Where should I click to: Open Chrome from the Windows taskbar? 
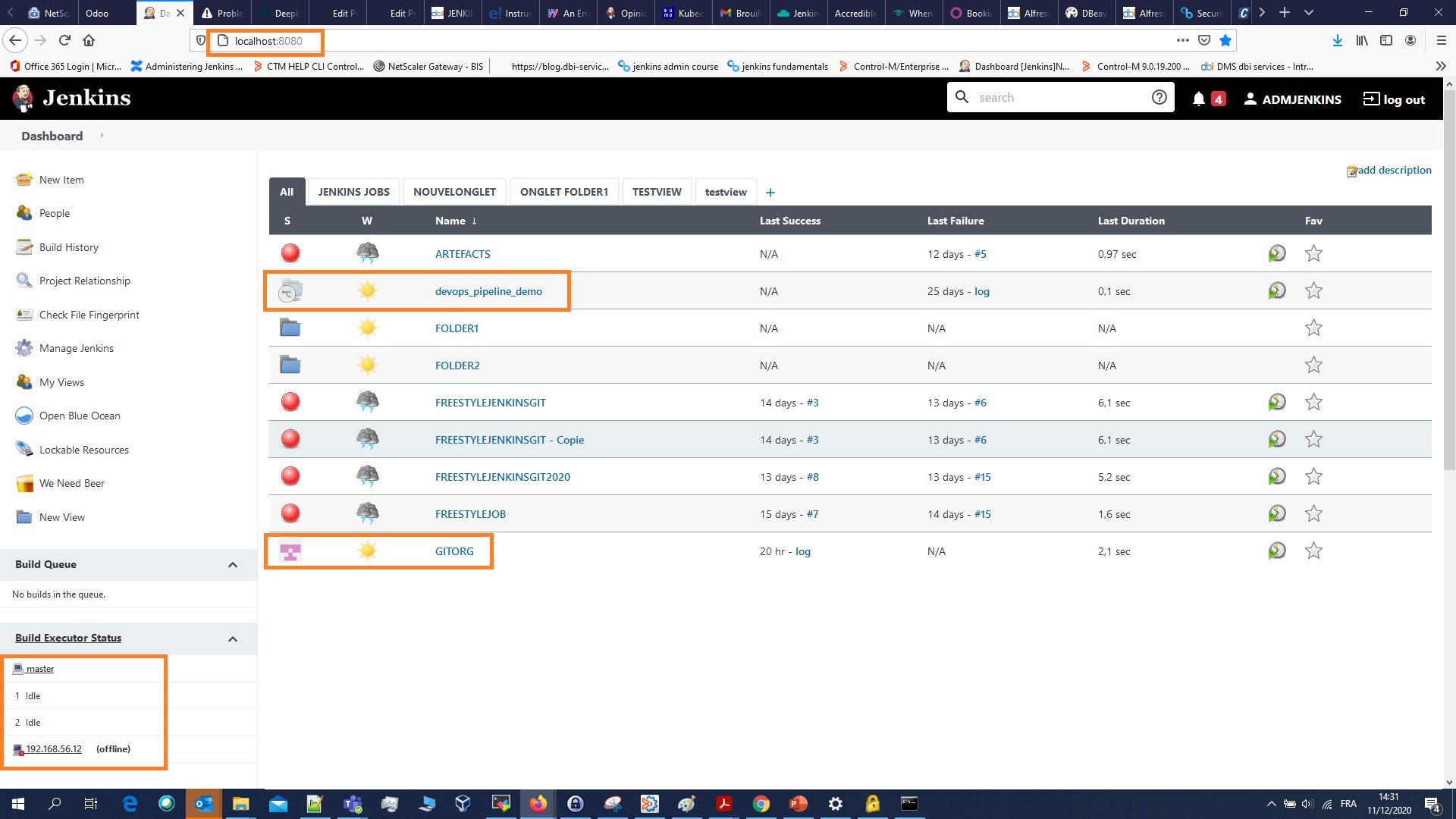pyautogui.click(x=761, y=804)
